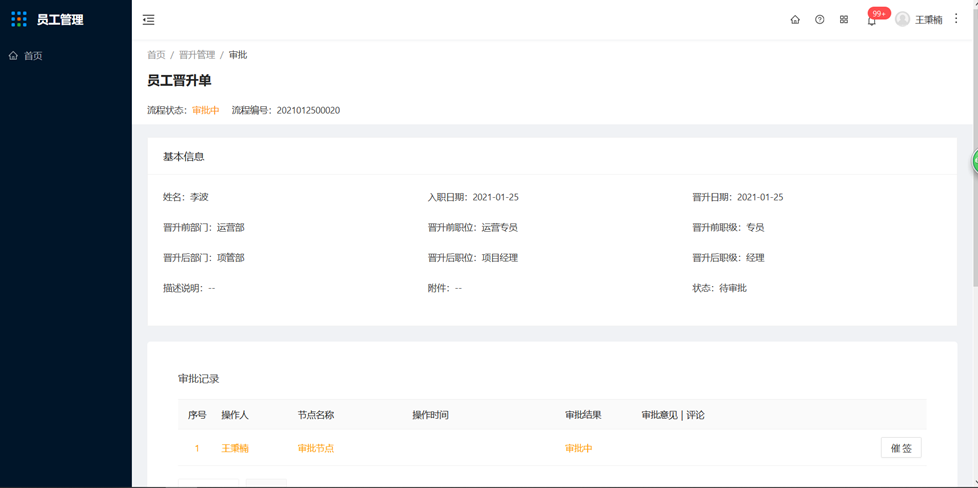Click the 晋升前职级 value 专员

(x=755, y=228)
